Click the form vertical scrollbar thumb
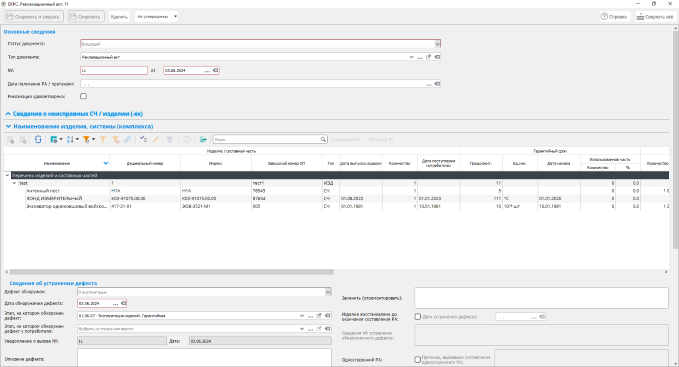 pos(675,139)
